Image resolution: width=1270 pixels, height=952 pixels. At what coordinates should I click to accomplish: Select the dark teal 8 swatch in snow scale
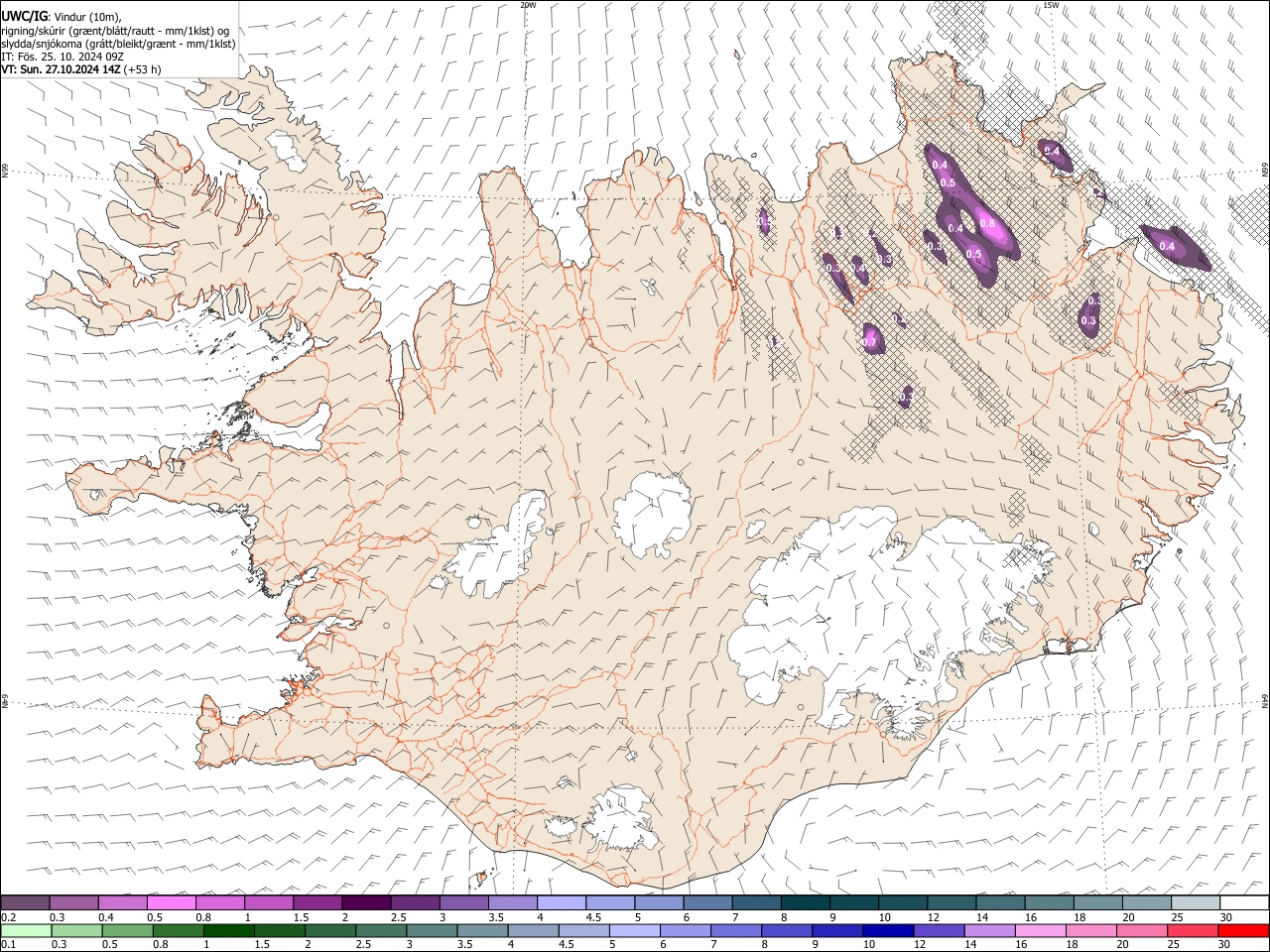806,902
